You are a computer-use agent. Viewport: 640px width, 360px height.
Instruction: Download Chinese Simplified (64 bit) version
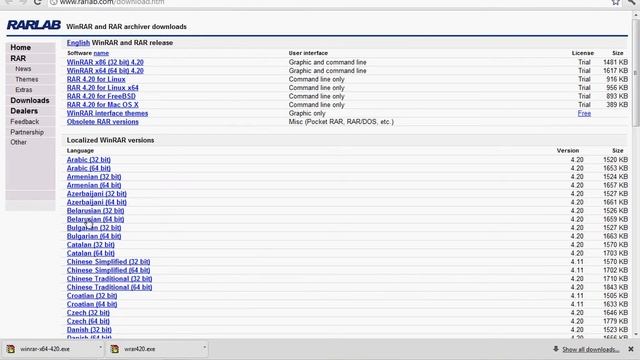coord(109,270)
